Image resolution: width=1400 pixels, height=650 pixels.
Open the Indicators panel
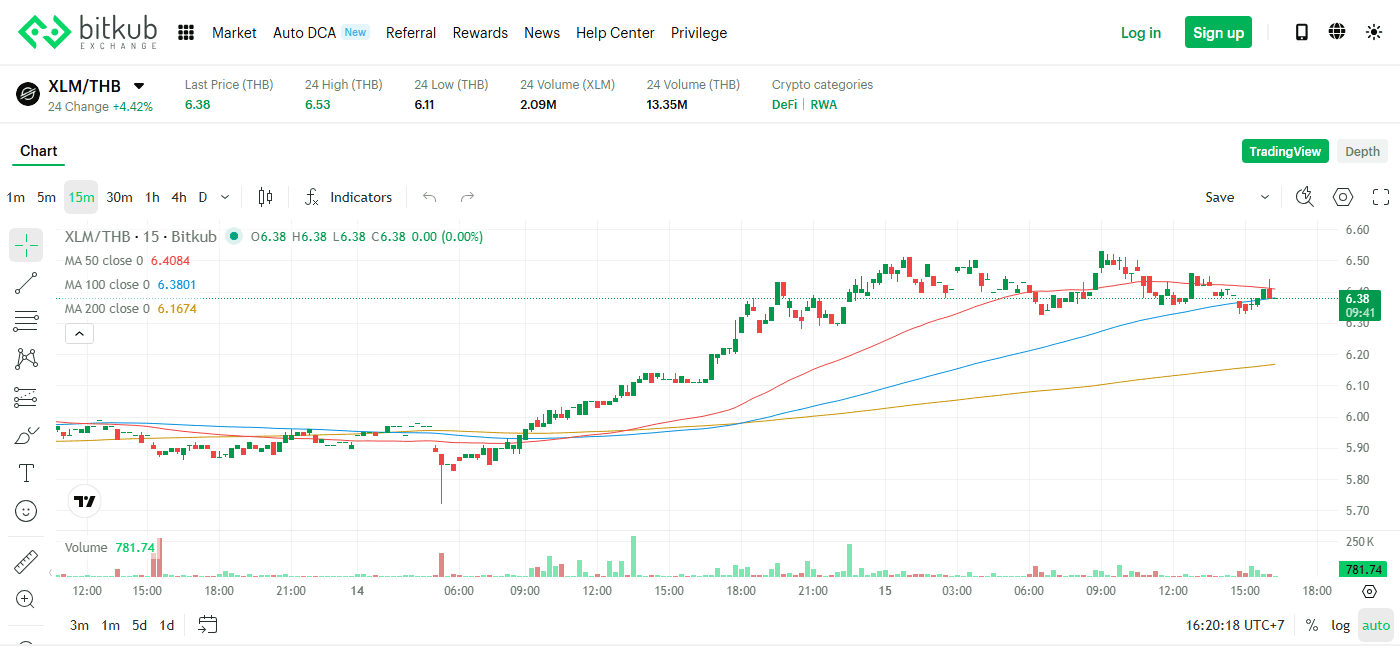pos(349,197)
